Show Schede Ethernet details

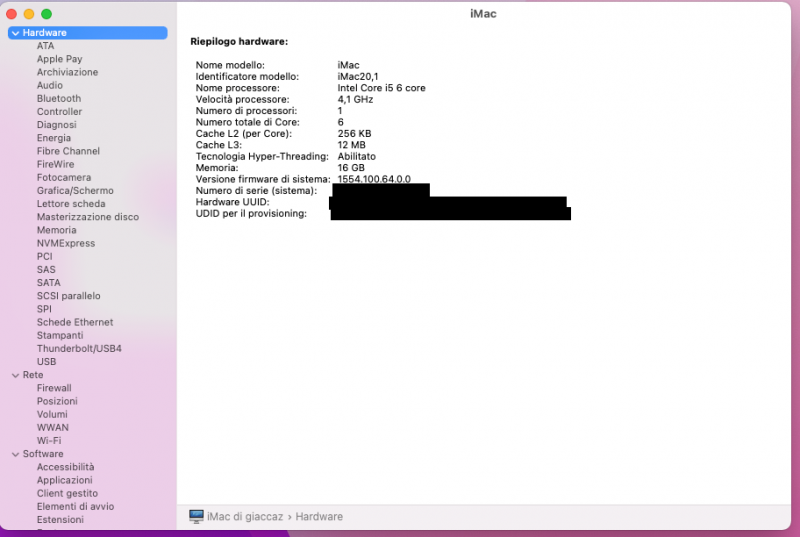point(75,322)
